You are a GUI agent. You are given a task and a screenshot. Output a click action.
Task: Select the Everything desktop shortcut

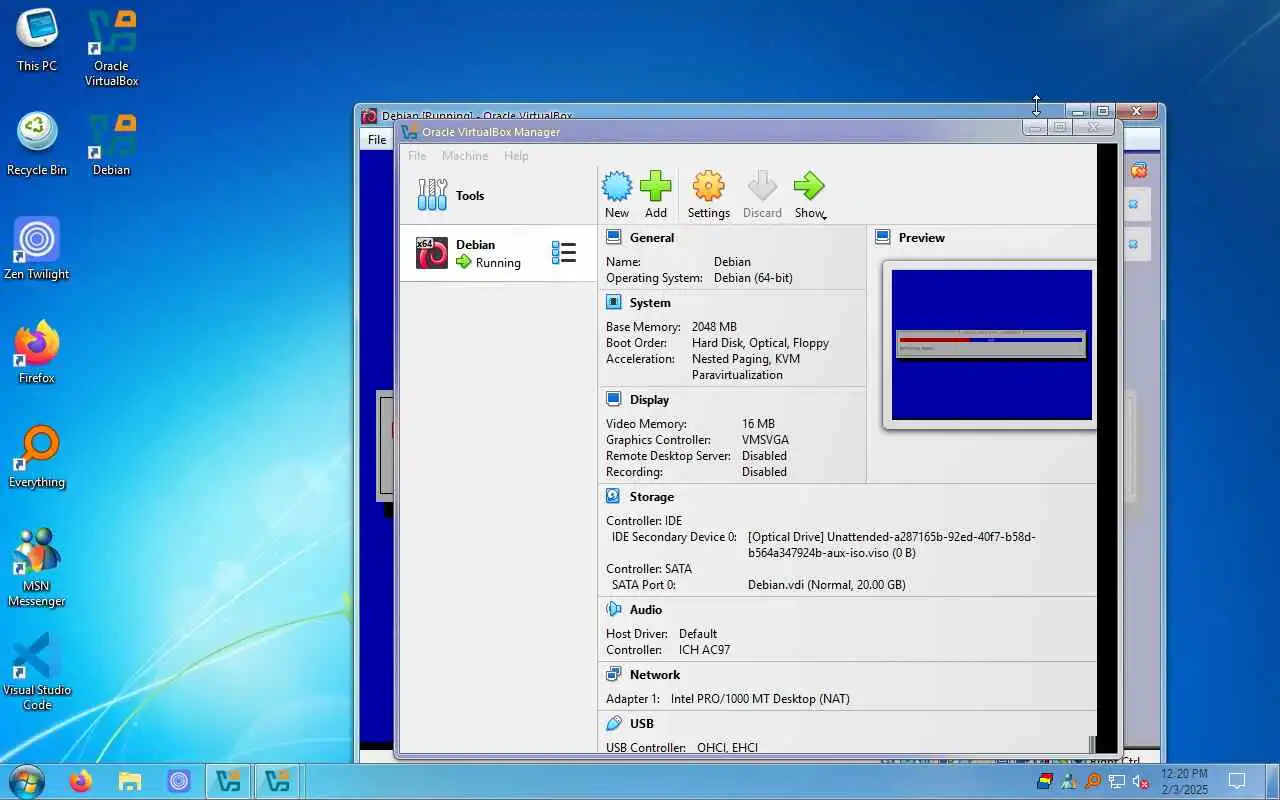pos(37,457)
